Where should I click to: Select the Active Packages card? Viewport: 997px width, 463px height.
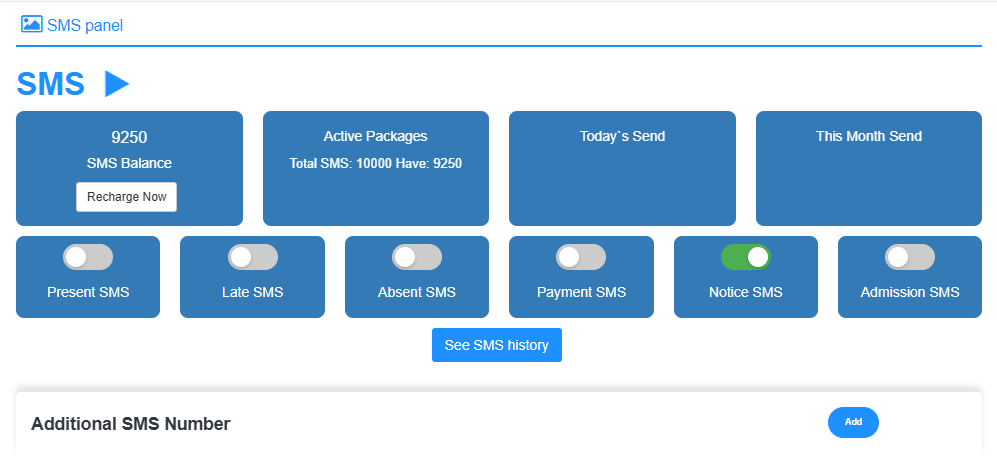click(x=376, y=169)
